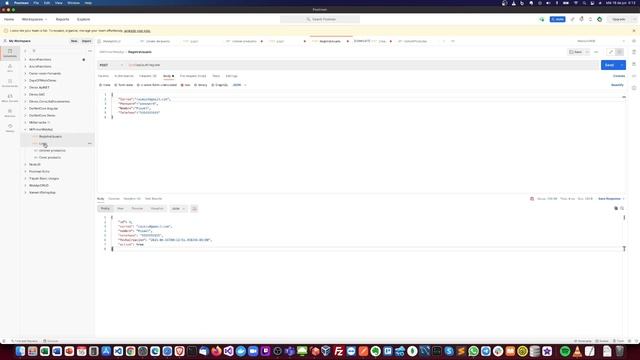
Task: Click the Import button
Action: click(87, 41)
